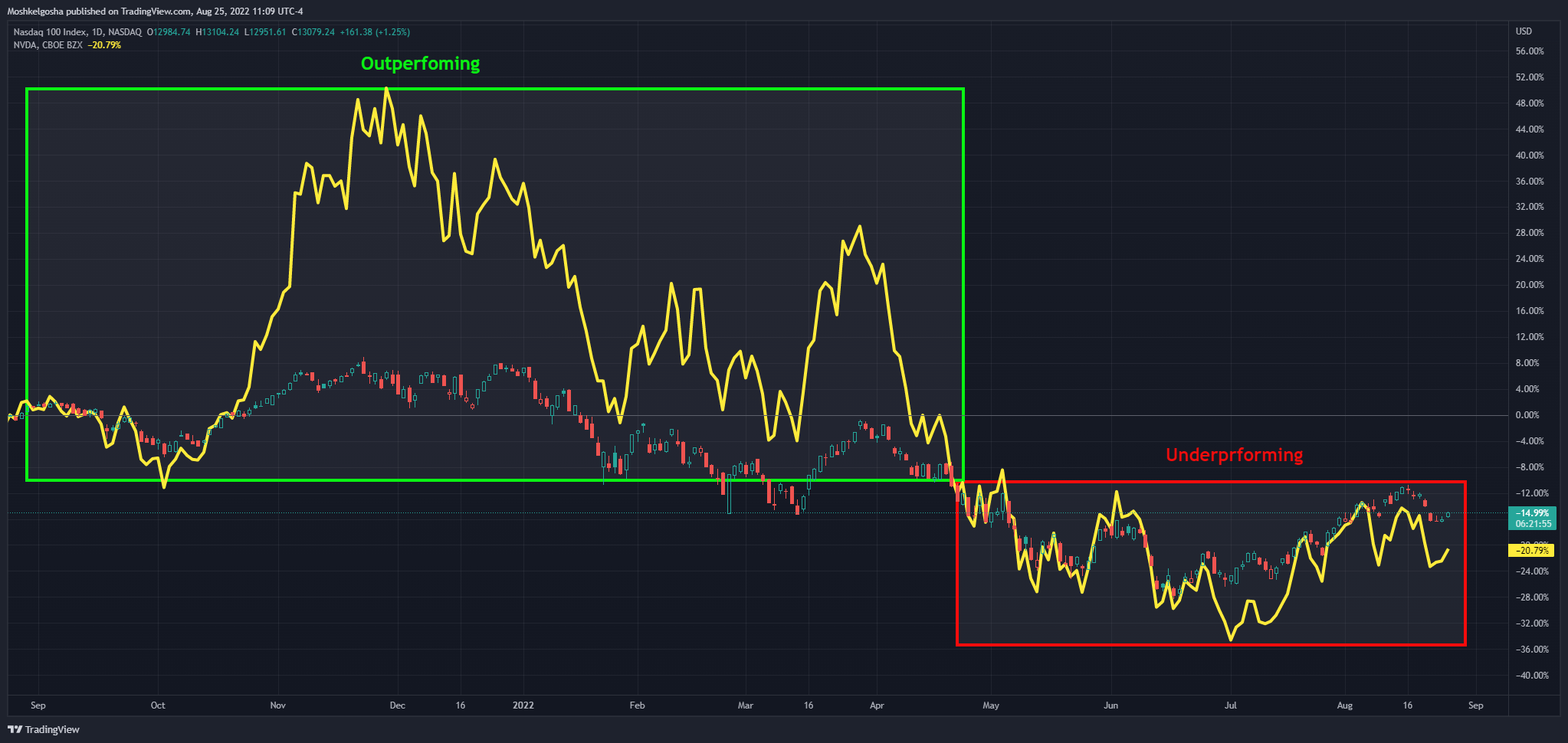The height and width of the screenshot is (743, 1568).
Task: Click the Feb label on the time axis
Action: coord(637,705)
